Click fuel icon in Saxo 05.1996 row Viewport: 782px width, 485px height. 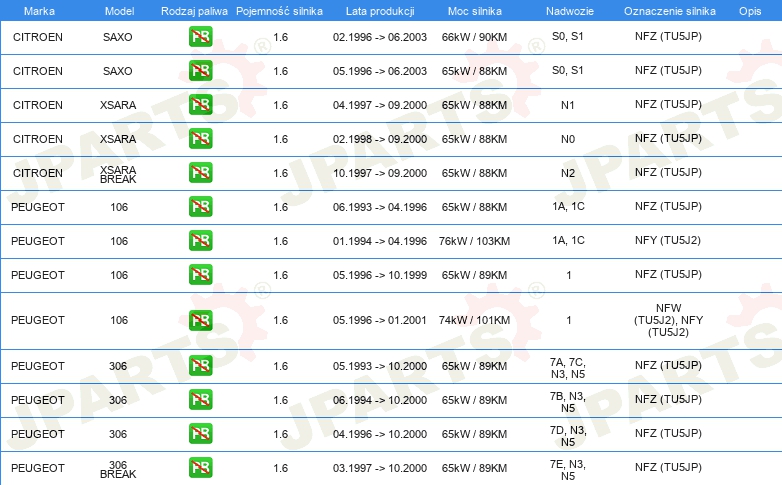pos(200,70)
